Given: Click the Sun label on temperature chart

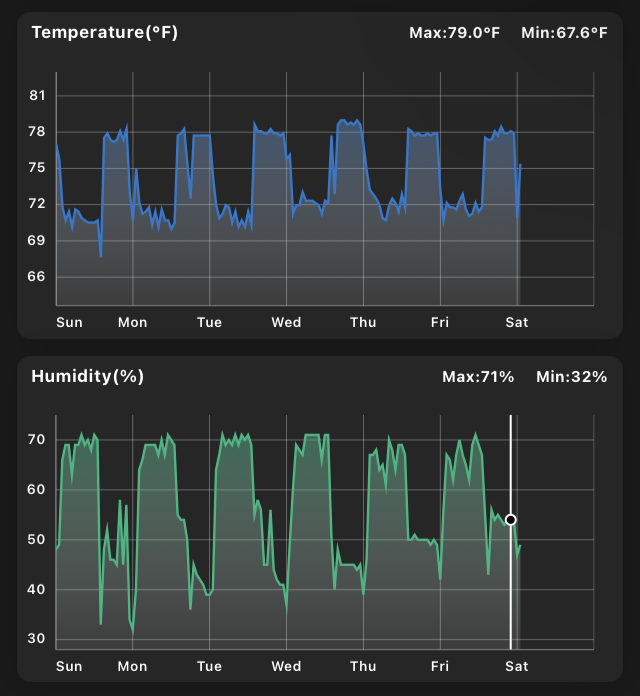Looking at the screenshot, I should [x=69, y=322].
